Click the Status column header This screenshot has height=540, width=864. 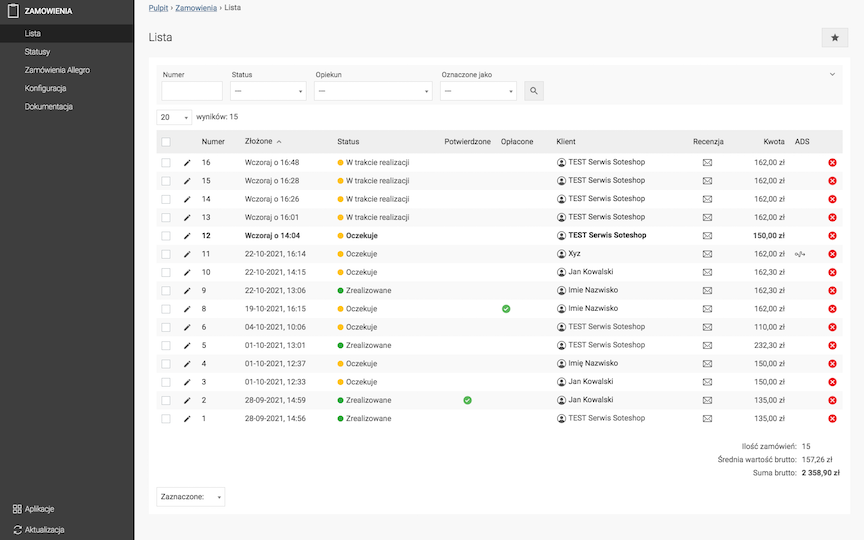coord(348,142)
